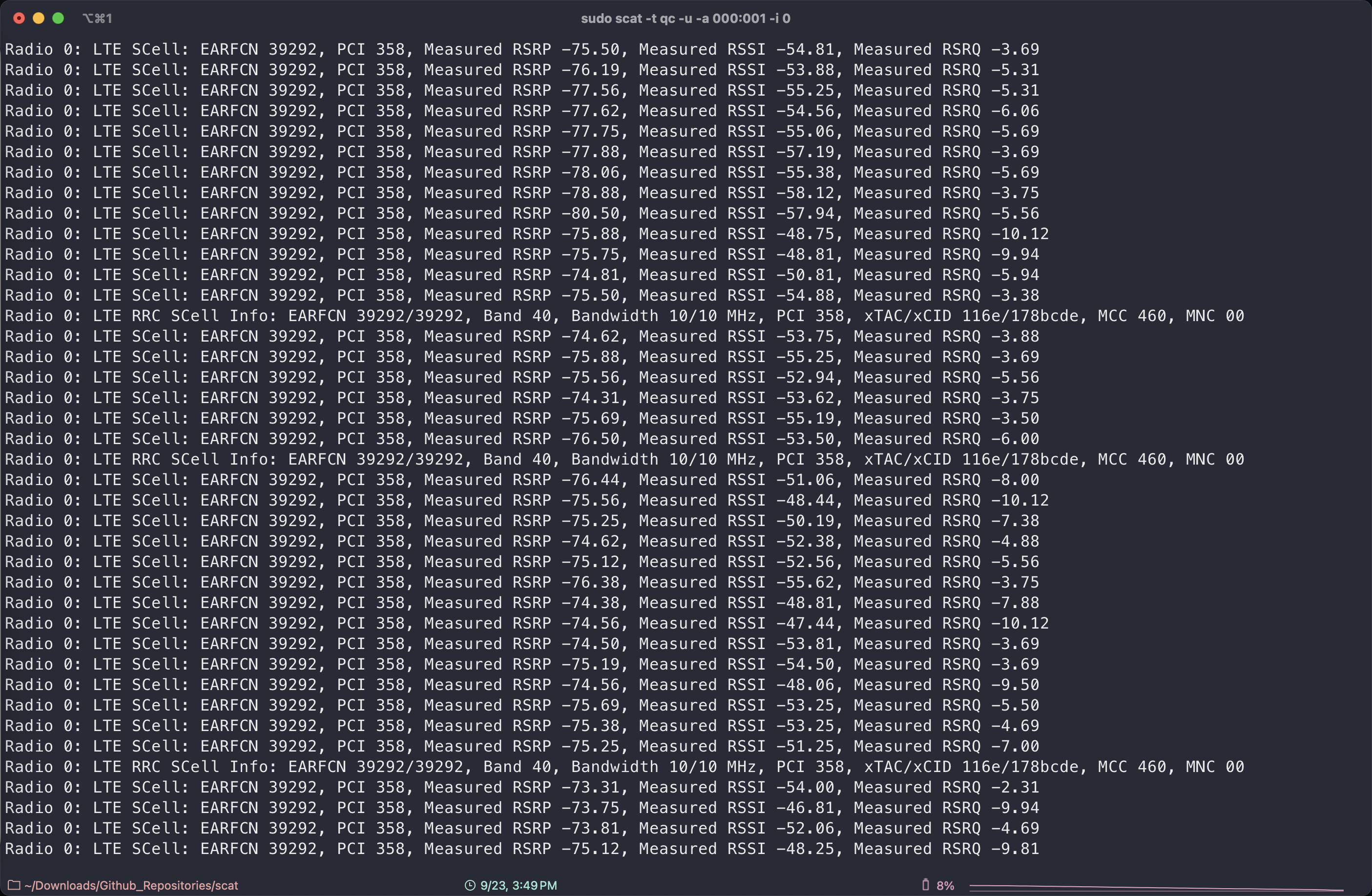
Task: Pick the RSRQ value -8.00
Action: 1015,480
